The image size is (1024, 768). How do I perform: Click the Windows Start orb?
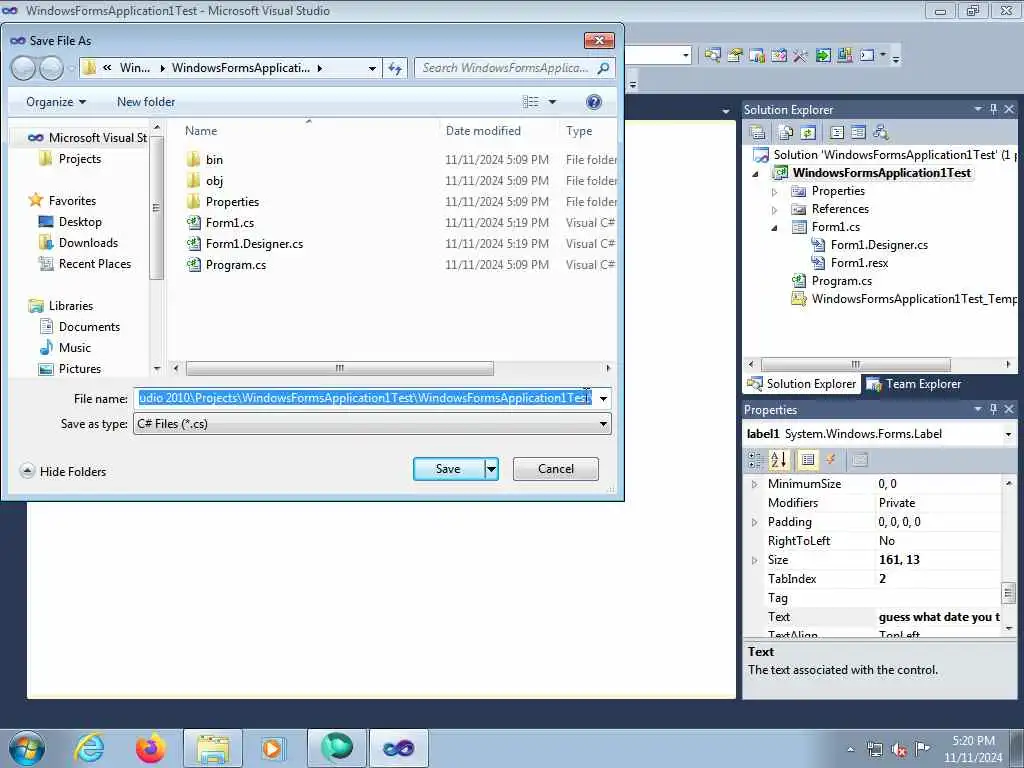tap(27, 748)
